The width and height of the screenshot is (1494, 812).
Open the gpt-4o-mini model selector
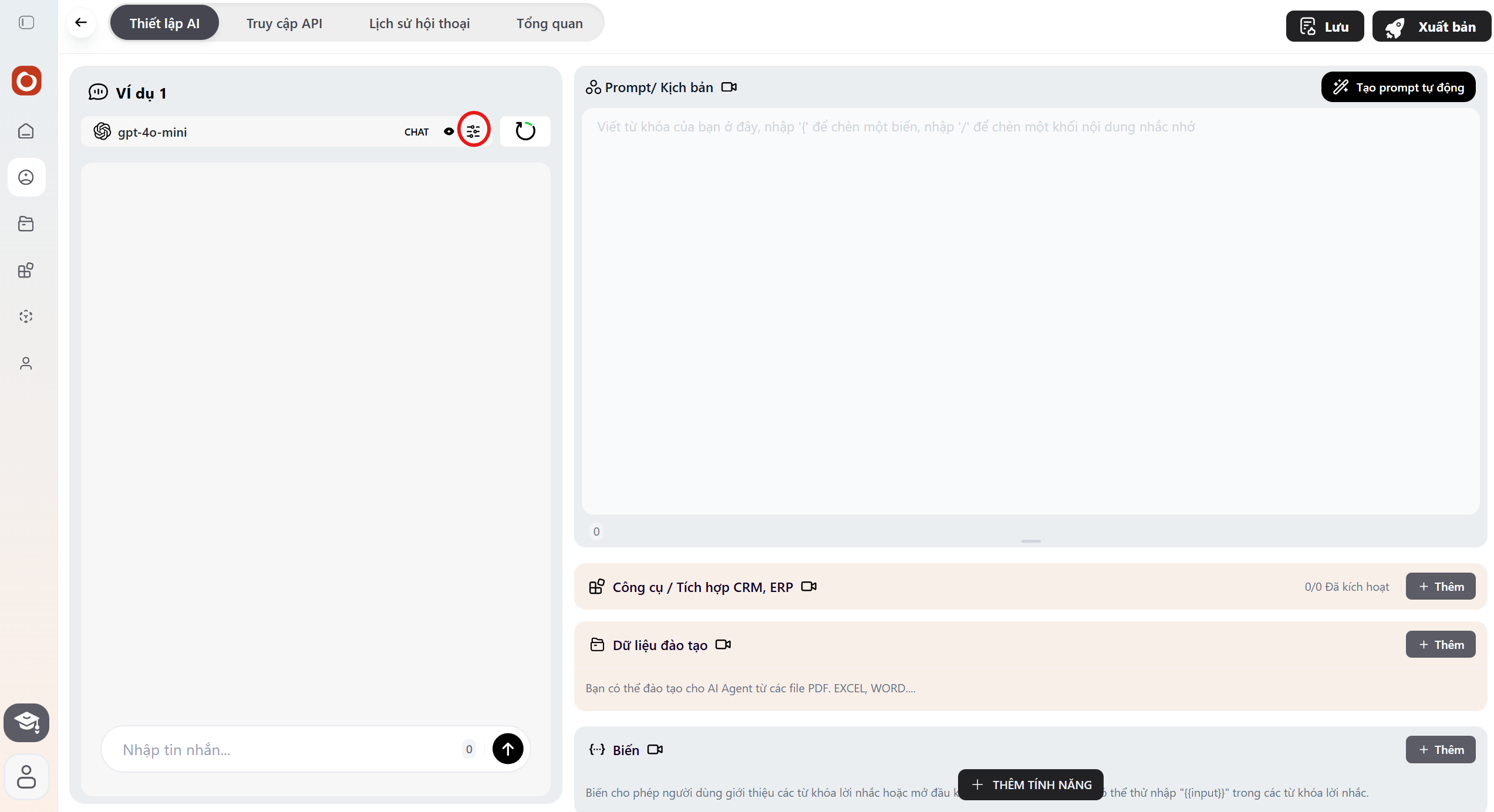[153, 132]
